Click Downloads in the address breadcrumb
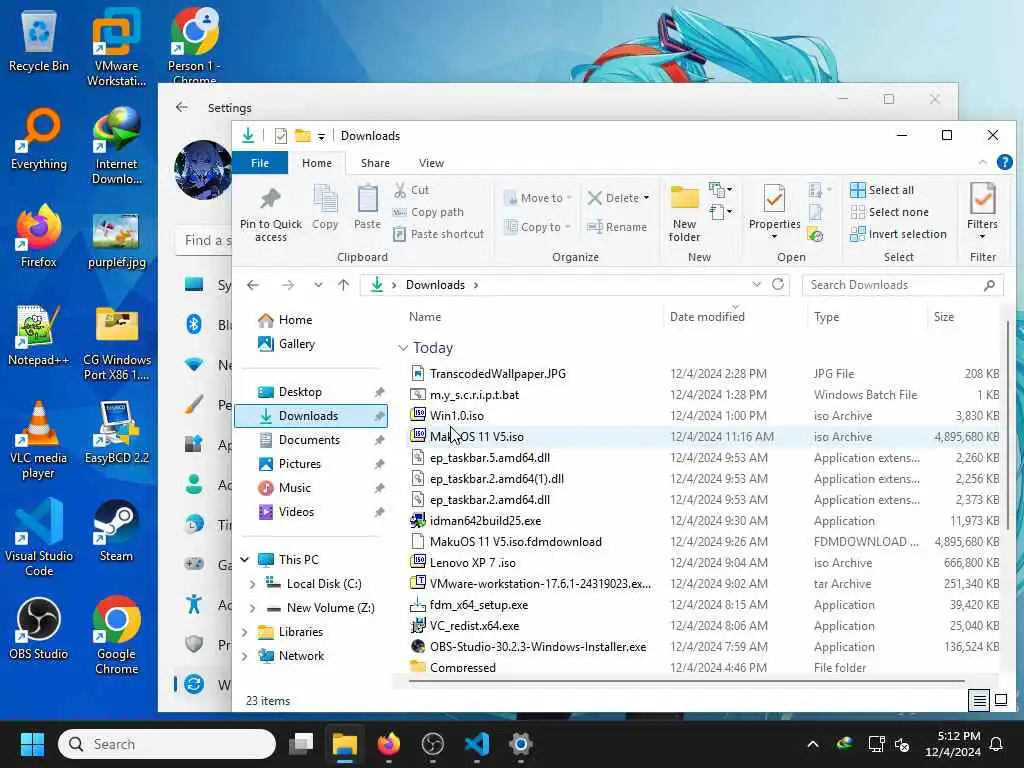The width and height of the screenshot is (1024, 768). pyautogui.click(x=435, y=285)
